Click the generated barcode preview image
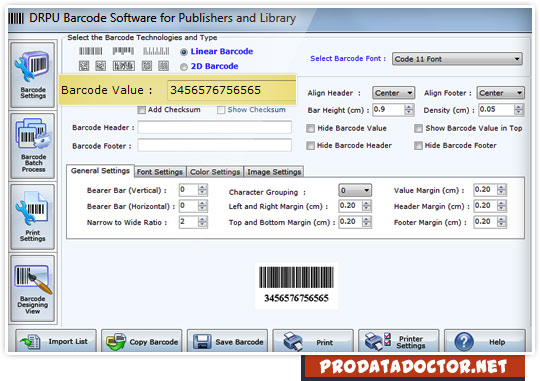Image resolution: width=540 pixels, height=381 pixels. click(x=296, y=285)
